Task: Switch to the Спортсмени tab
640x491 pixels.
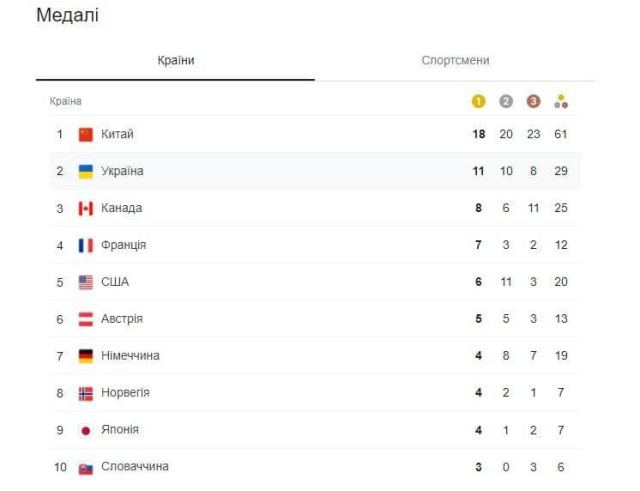Action: pos(455,61)
